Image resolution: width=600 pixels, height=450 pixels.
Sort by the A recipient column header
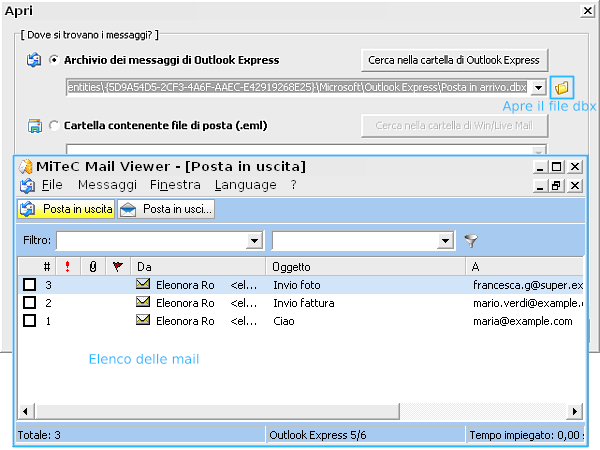click(x=525, y=266)
